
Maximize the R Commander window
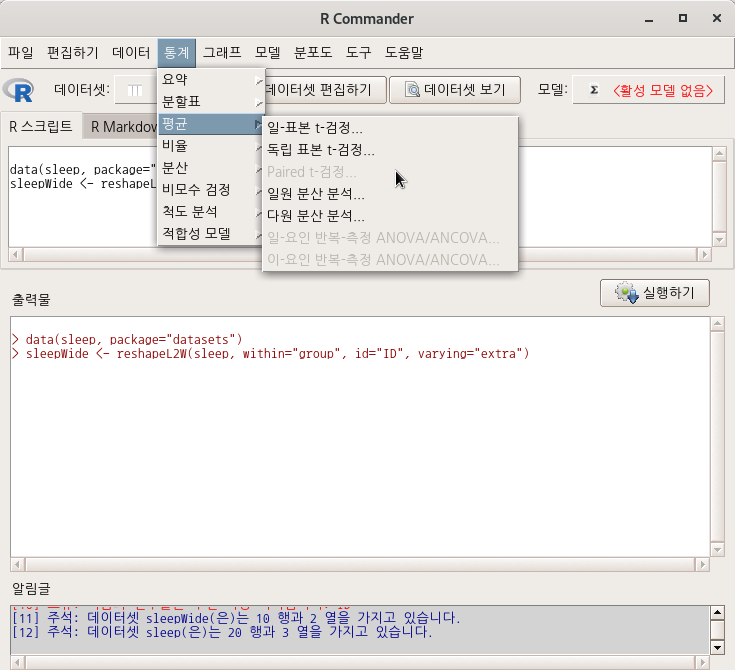[x=683, y=18]
